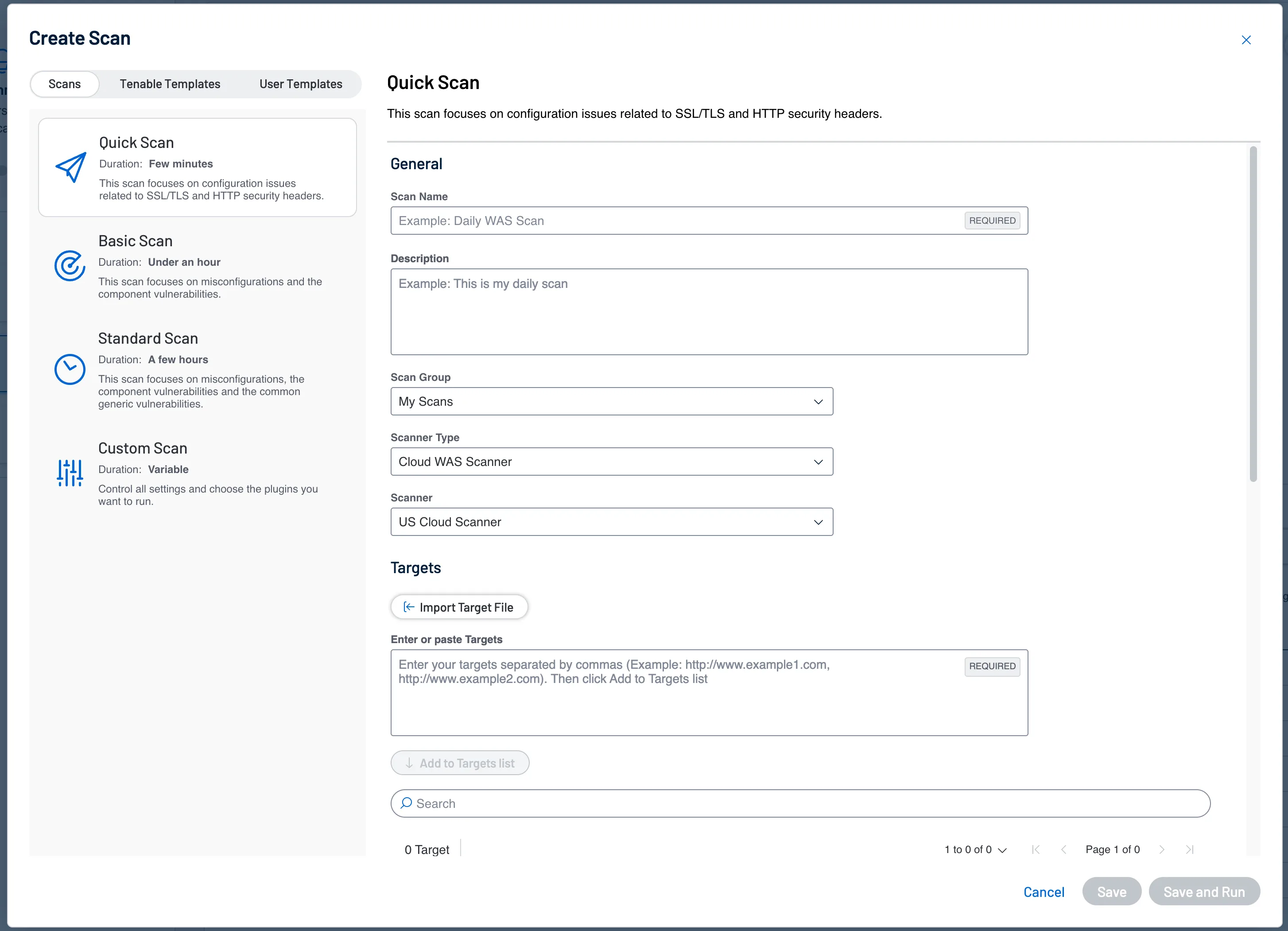1288x931 pixels.
Task: Click Import Target File
Action: pos(459,607)
